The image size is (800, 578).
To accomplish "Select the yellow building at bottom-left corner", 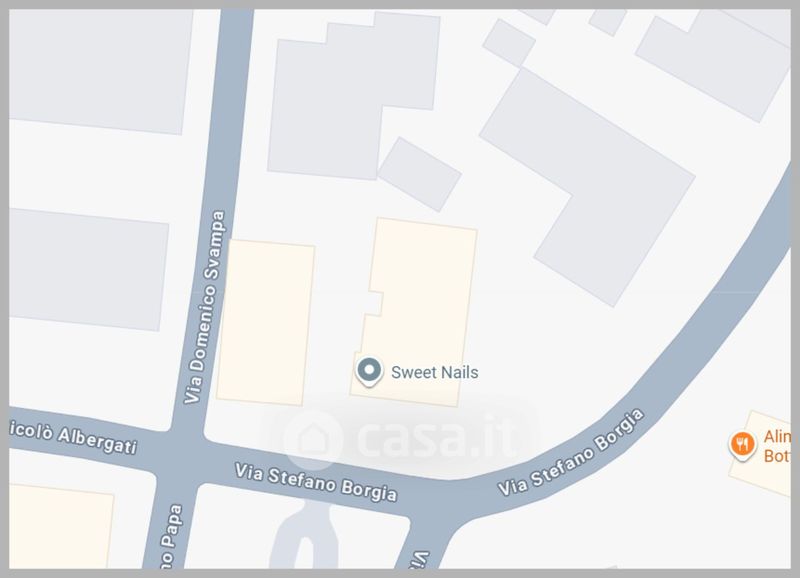I will coord(60,526).
